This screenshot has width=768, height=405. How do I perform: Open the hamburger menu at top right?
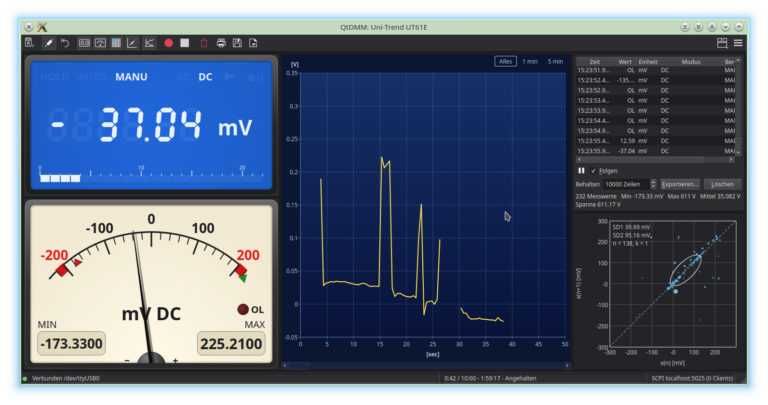(x=738, y=43)
